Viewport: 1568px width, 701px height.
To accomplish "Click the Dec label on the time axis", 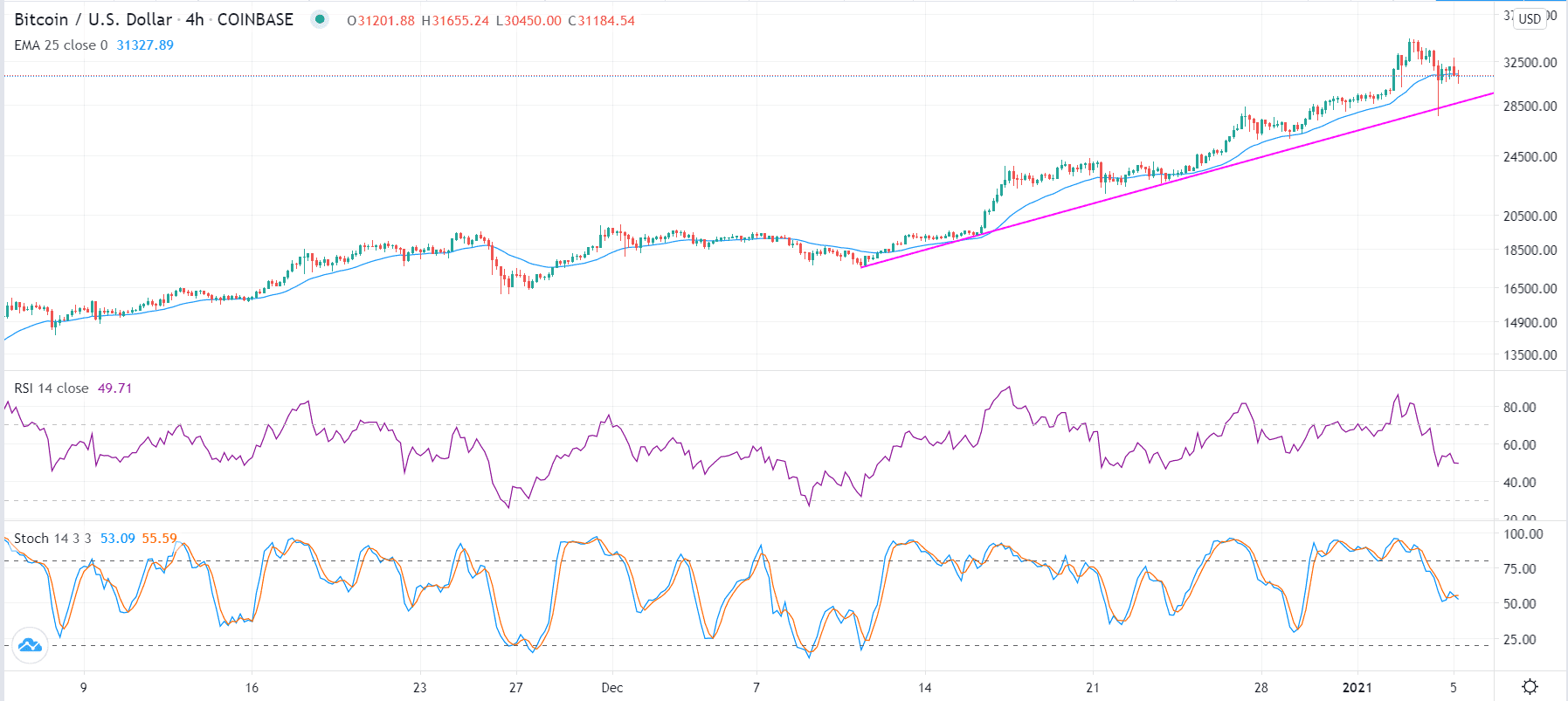I will (x=611, y=688).
